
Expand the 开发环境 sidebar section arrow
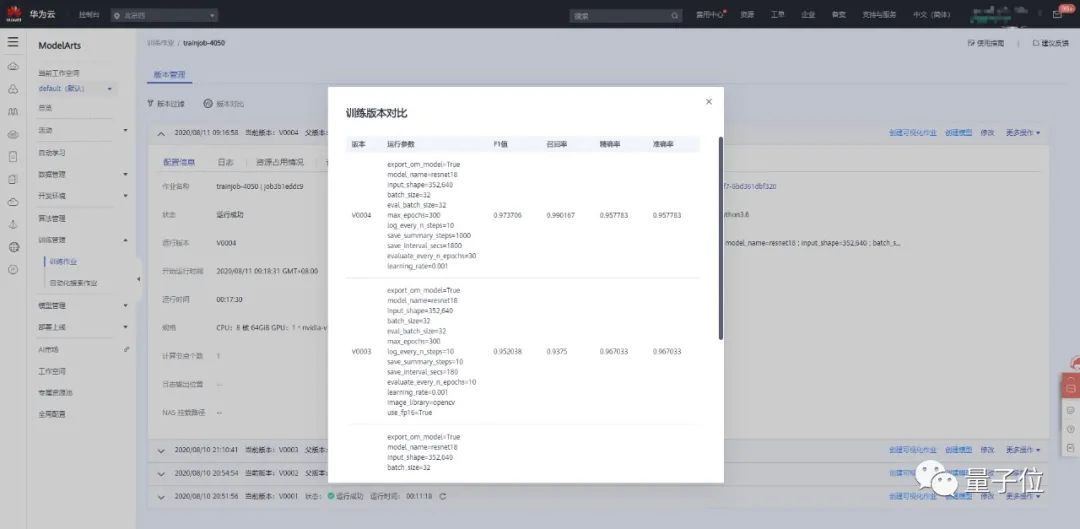(x=125, y=196)
